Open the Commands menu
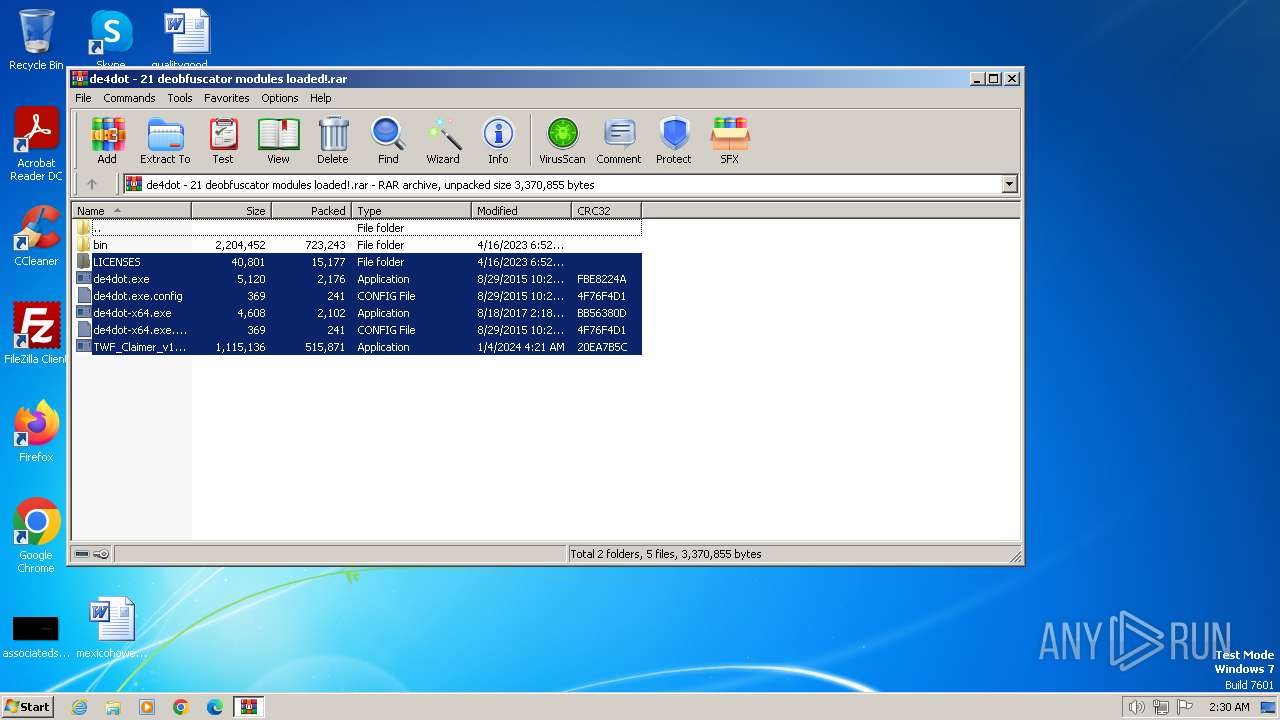 tap(129, 98)
